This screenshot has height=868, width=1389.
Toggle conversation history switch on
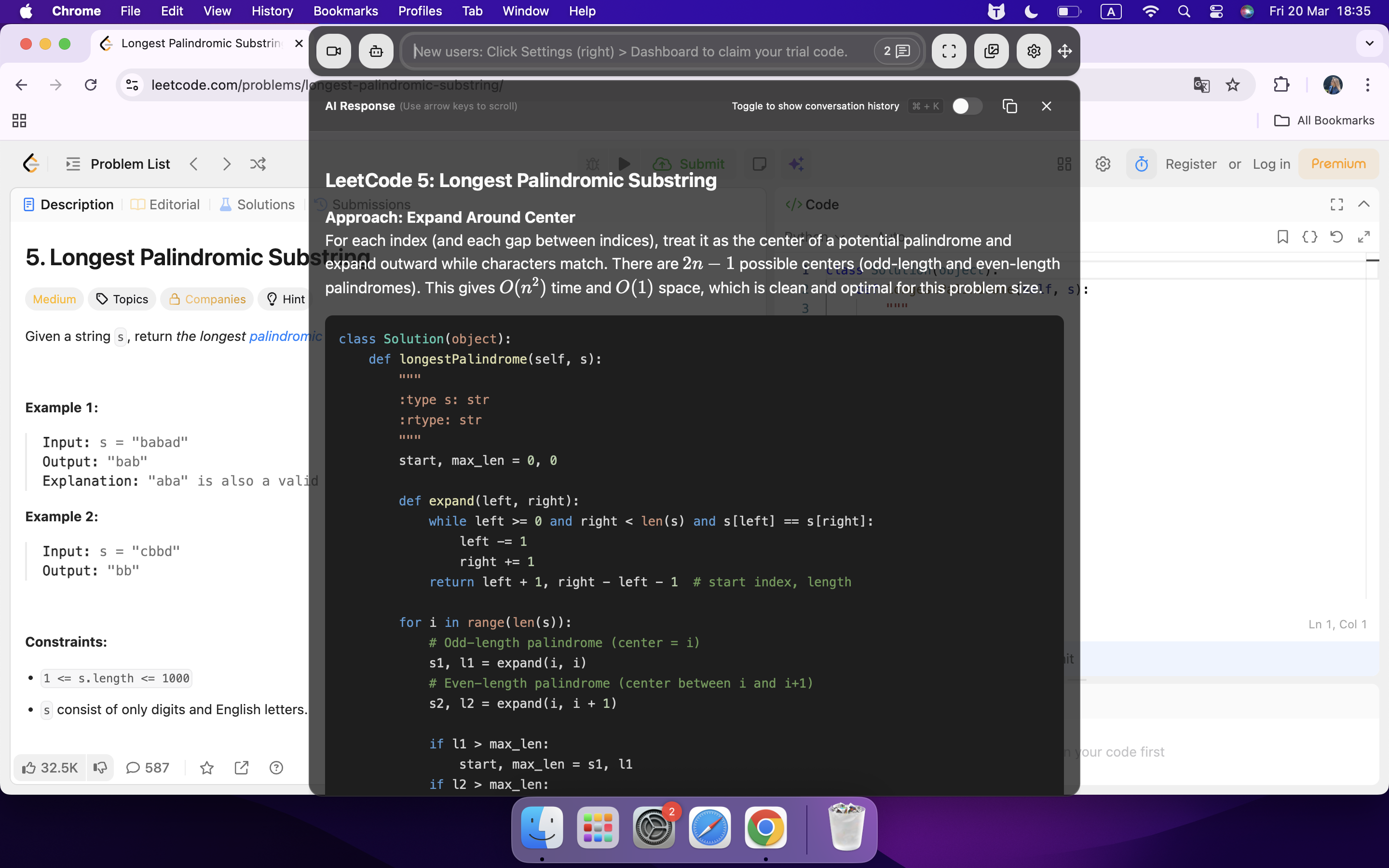click(967, 106)
